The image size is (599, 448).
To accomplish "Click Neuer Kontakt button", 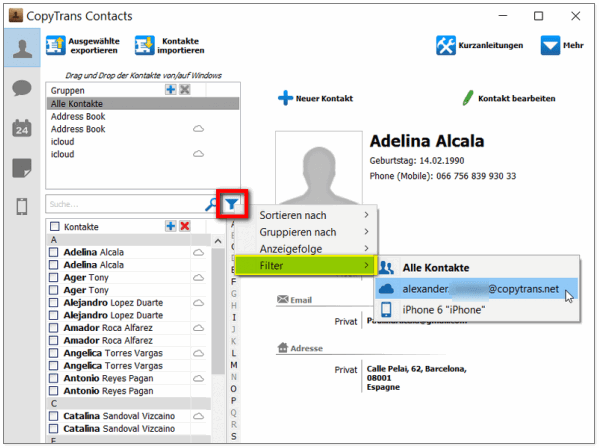I will pyautogui.click(x=316, y=98).
